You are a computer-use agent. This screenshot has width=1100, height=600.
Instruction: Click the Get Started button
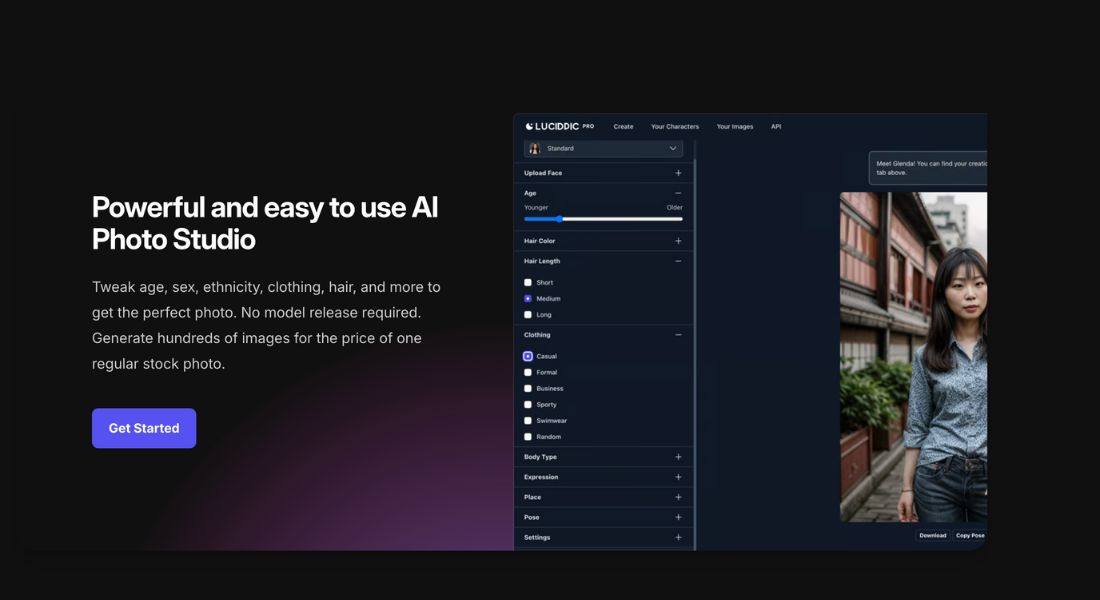pyautogui.click(x=144, y=428)
